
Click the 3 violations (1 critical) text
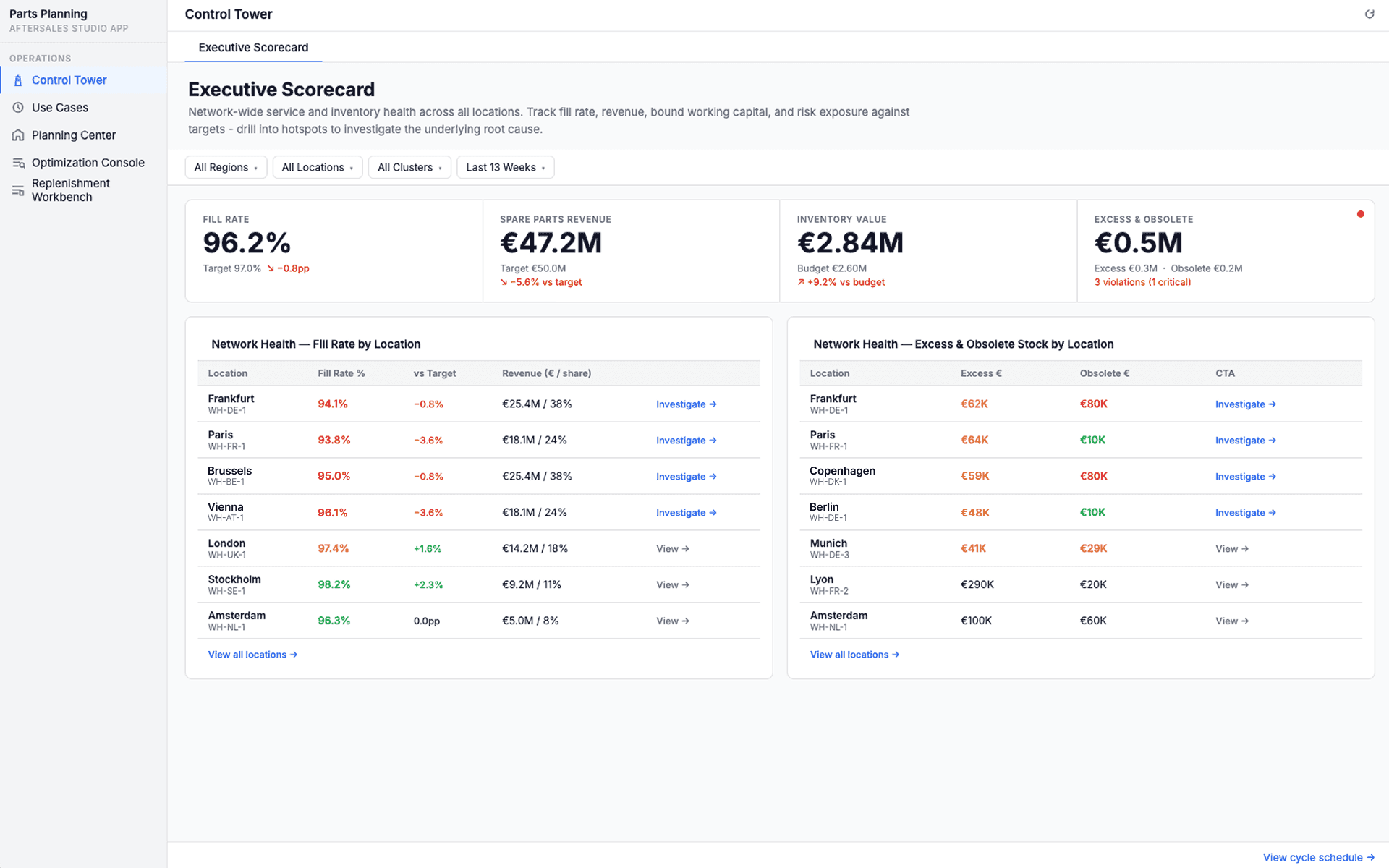point(1142,282)
